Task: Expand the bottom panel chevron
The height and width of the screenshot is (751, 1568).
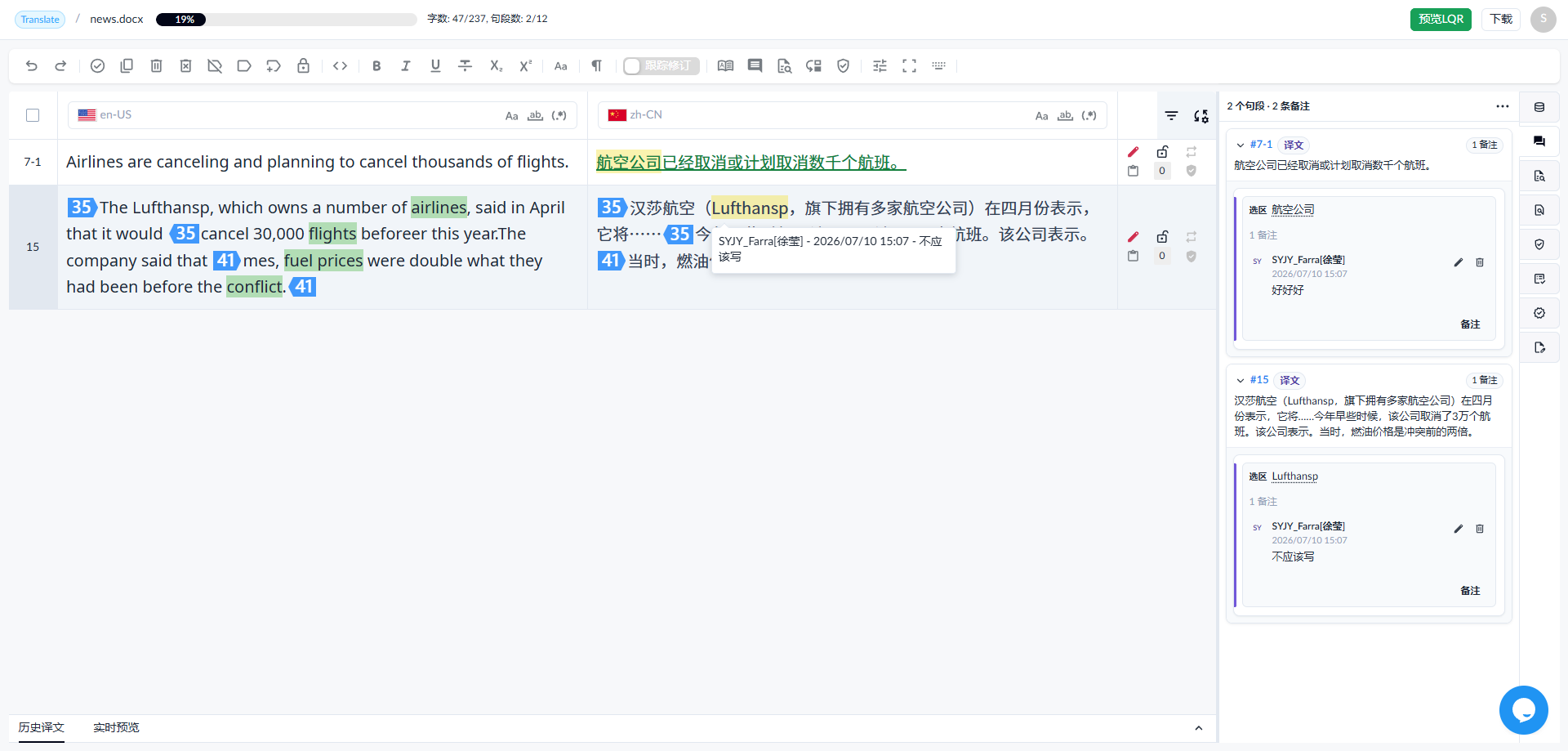Action: click(x=1198, y=728)
